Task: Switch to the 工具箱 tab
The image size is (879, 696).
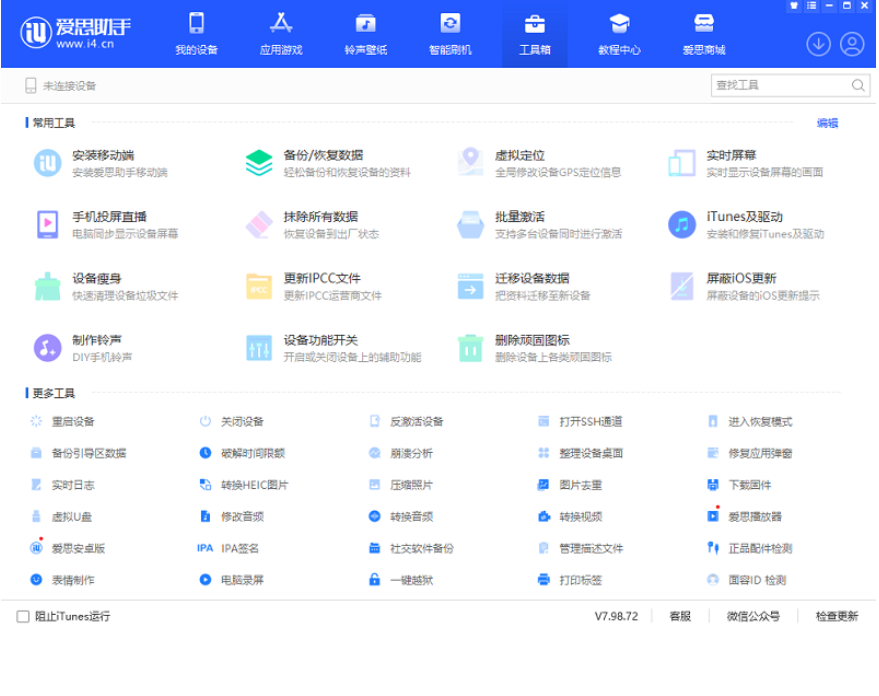Action: tap(535, 34)
